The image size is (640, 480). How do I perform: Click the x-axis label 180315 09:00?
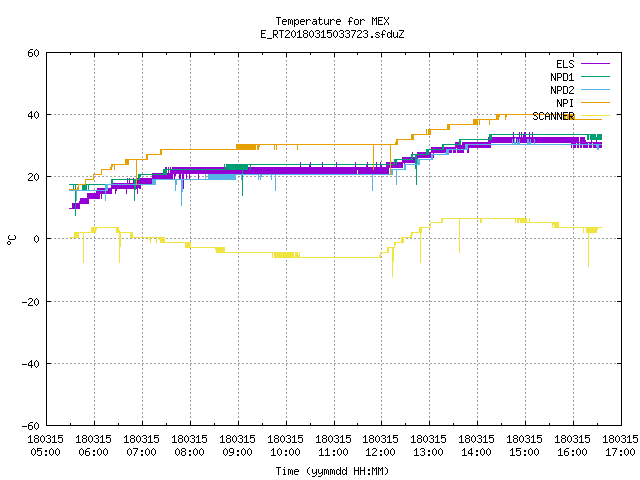click(237, 446)
